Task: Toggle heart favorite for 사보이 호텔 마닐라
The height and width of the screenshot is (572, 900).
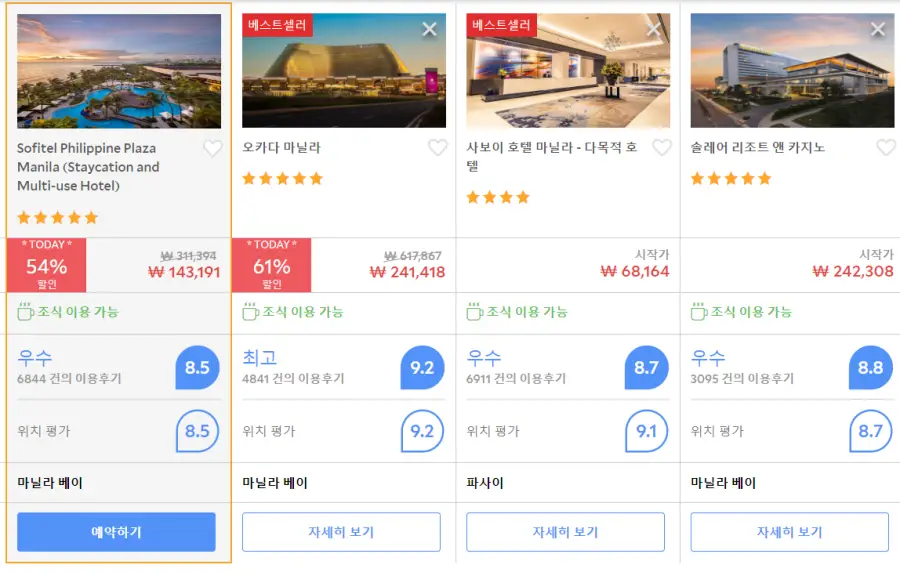Action: [x=662, y=147]
